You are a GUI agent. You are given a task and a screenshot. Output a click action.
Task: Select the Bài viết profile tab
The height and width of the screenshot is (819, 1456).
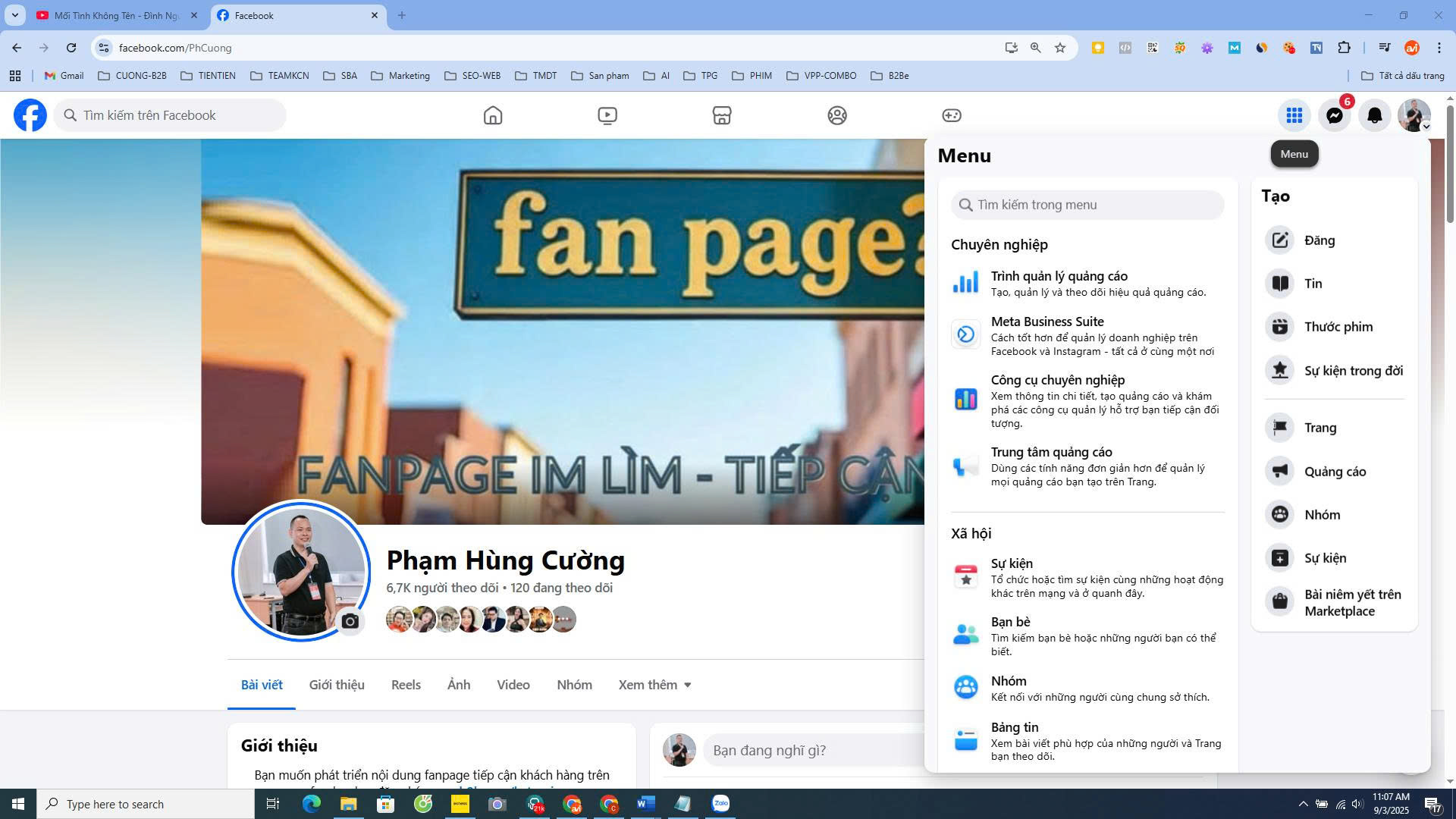(x=262, y=685)
